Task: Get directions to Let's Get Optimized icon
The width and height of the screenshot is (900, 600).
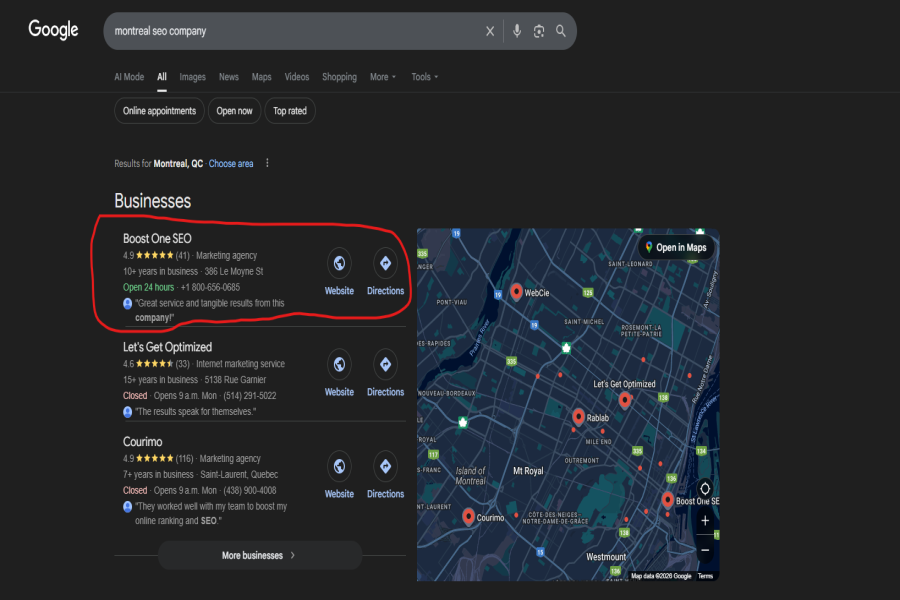Action: pyautogui.click(x=385, y=364)
